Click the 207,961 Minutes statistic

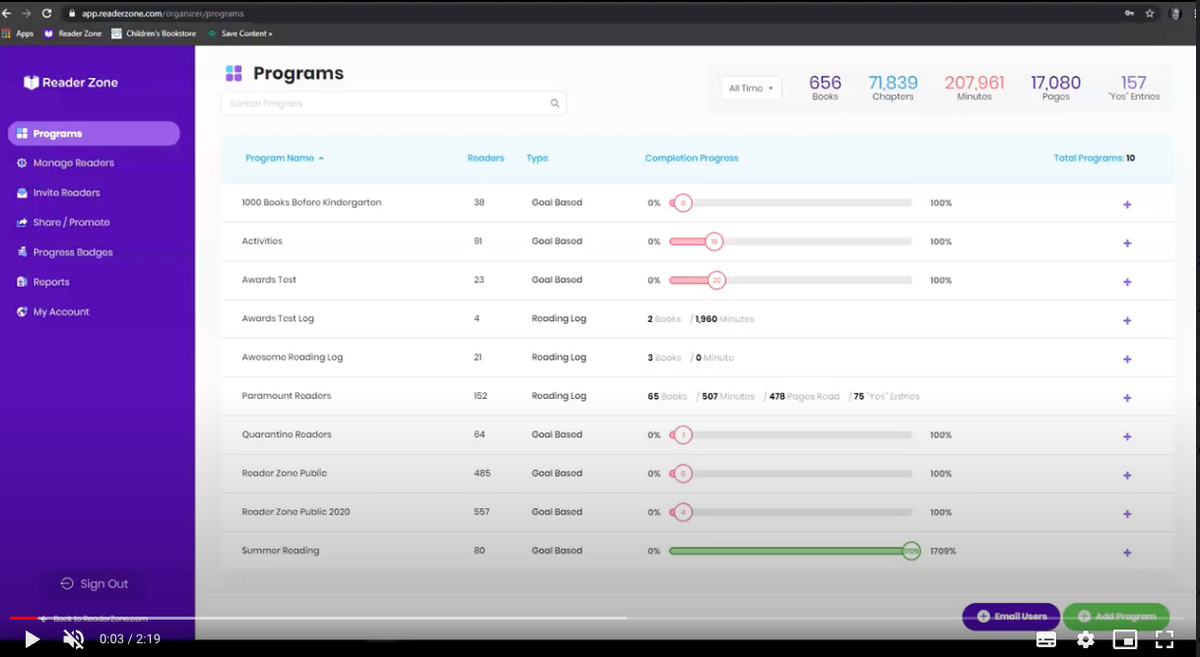click(974, 87)
